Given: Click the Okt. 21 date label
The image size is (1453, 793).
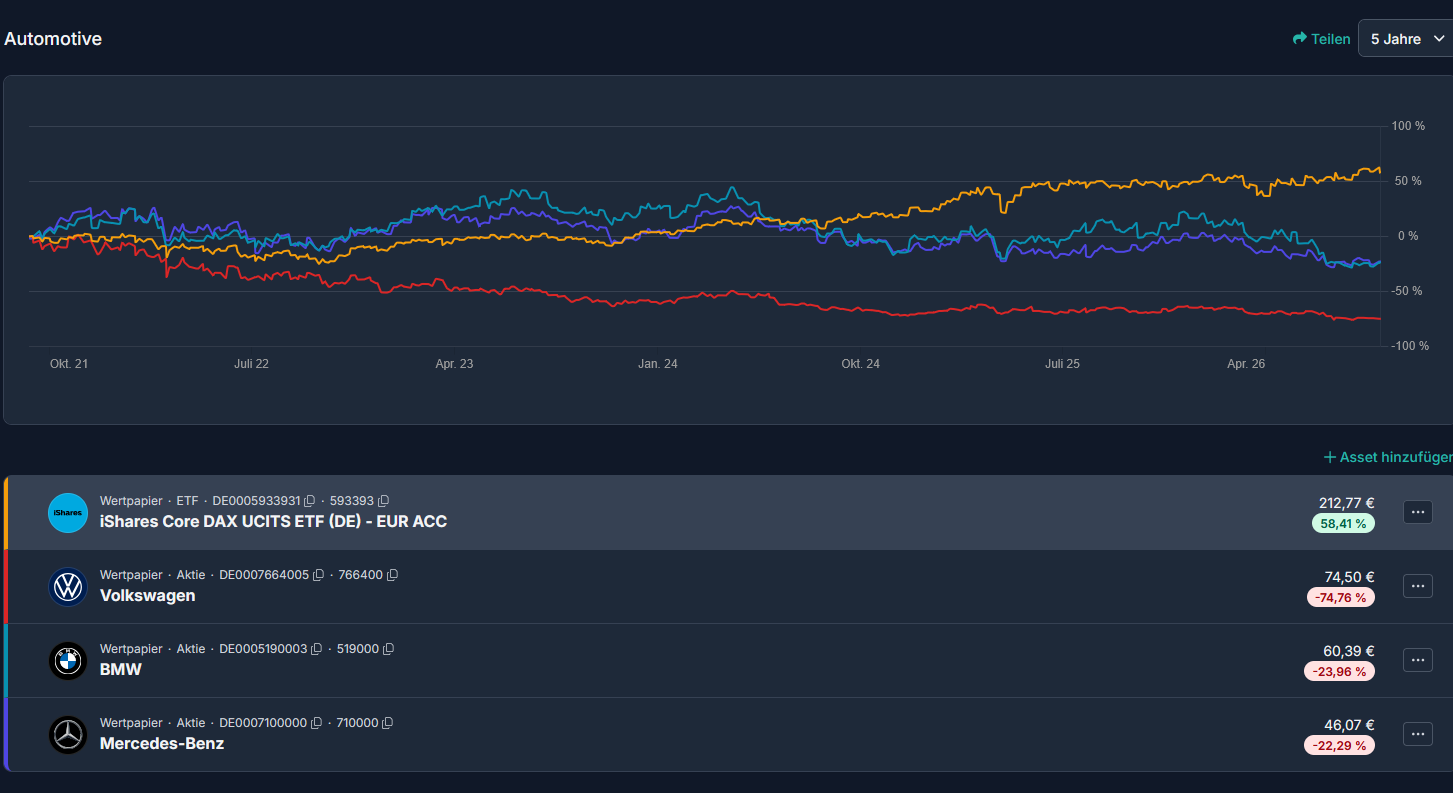Looking at the screenshot, I should point(69,364).
